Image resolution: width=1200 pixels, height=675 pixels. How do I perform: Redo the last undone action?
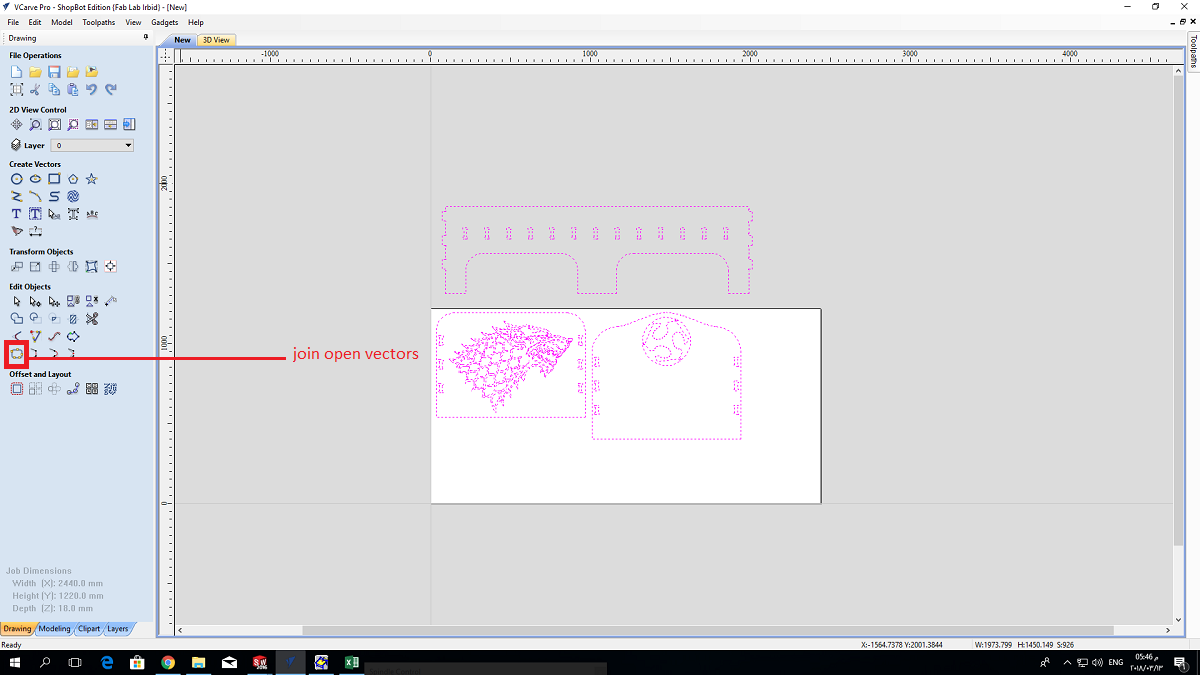(111, 90)
